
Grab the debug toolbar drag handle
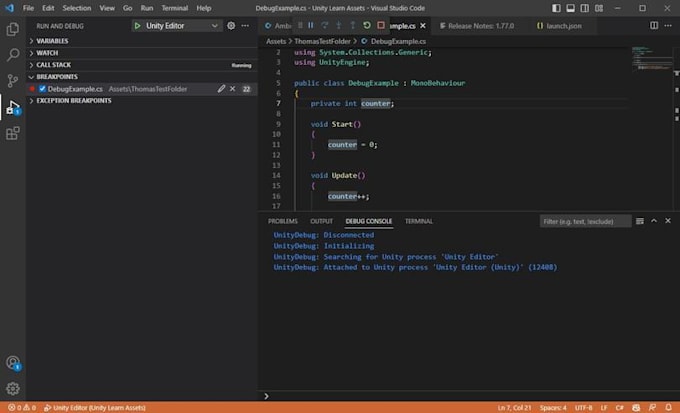[x=300, y=26]
